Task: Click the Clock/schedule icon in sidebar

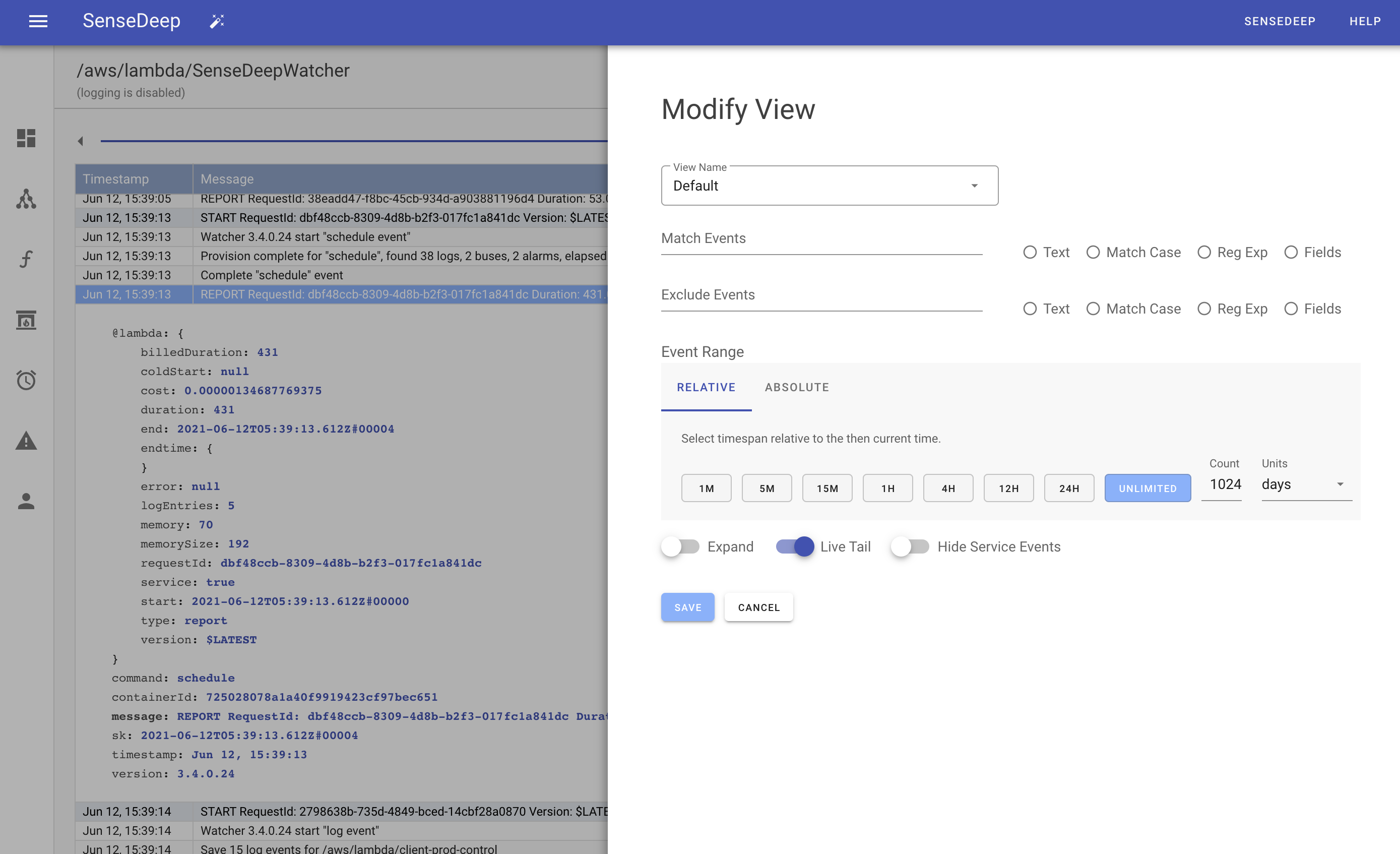Action: pyautogui.click(x=26, y=380)
